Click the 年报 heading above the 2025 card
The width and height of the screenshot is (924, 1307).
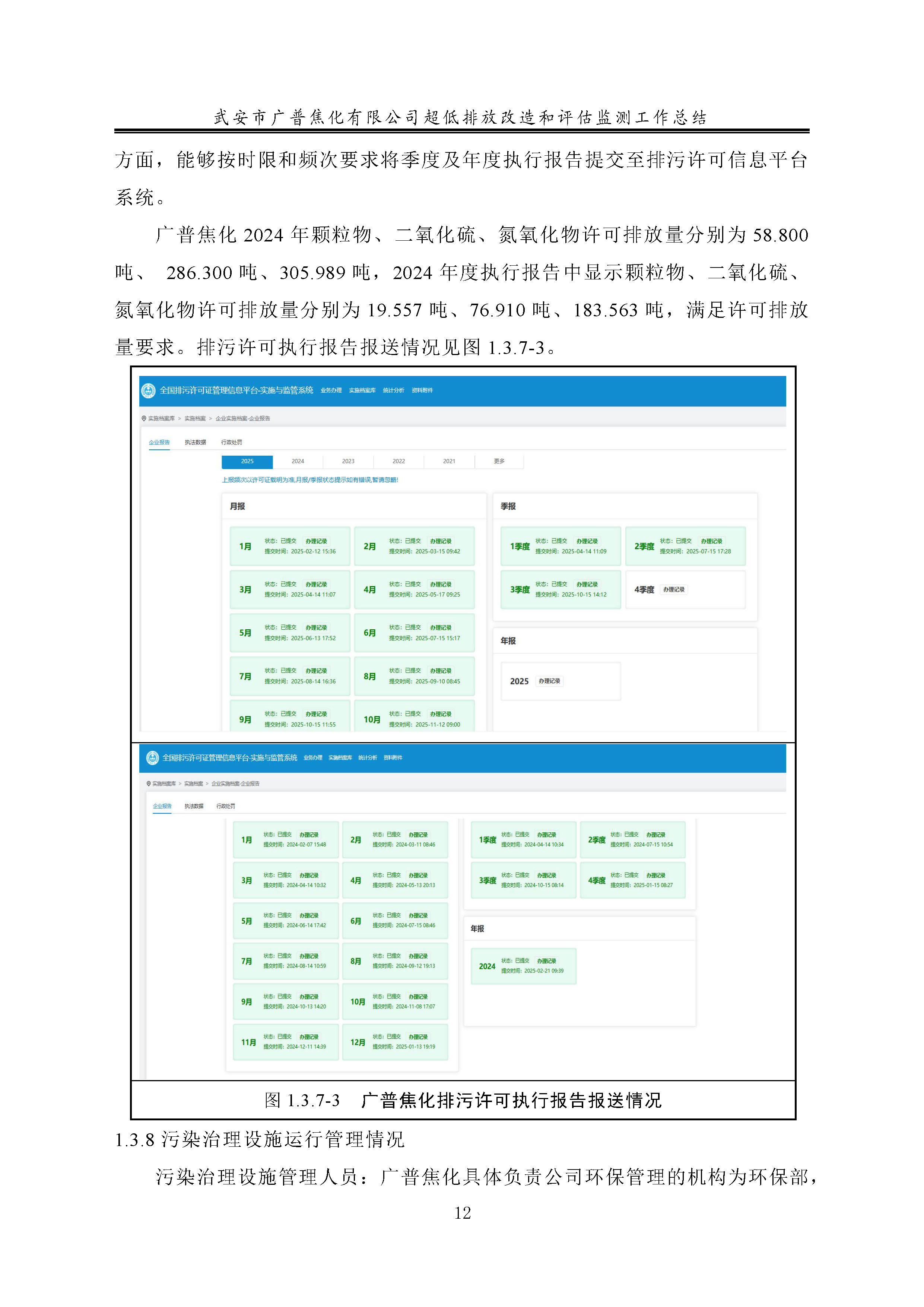(508, 641)
